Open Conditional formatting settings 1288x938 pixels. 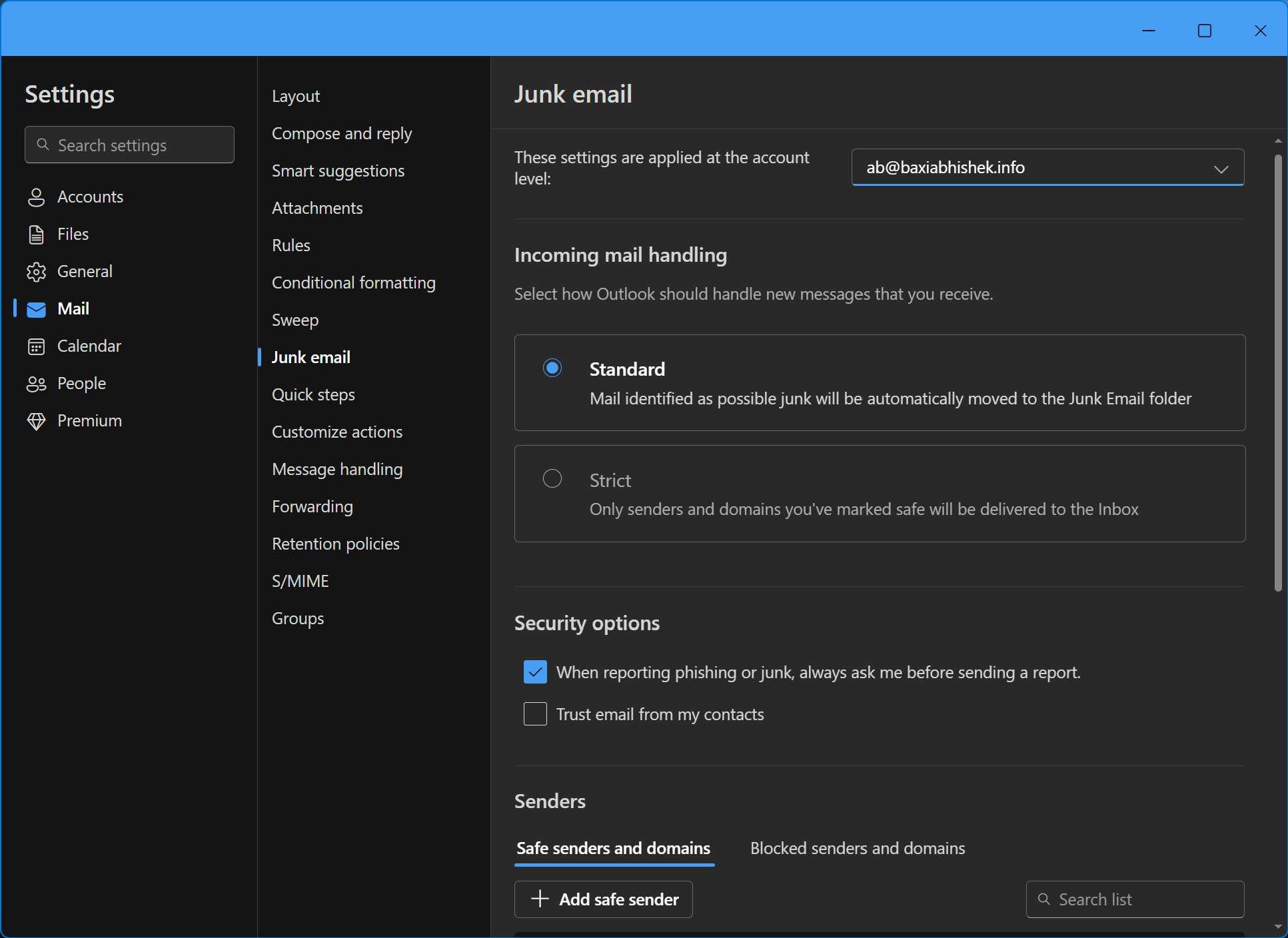354,282
